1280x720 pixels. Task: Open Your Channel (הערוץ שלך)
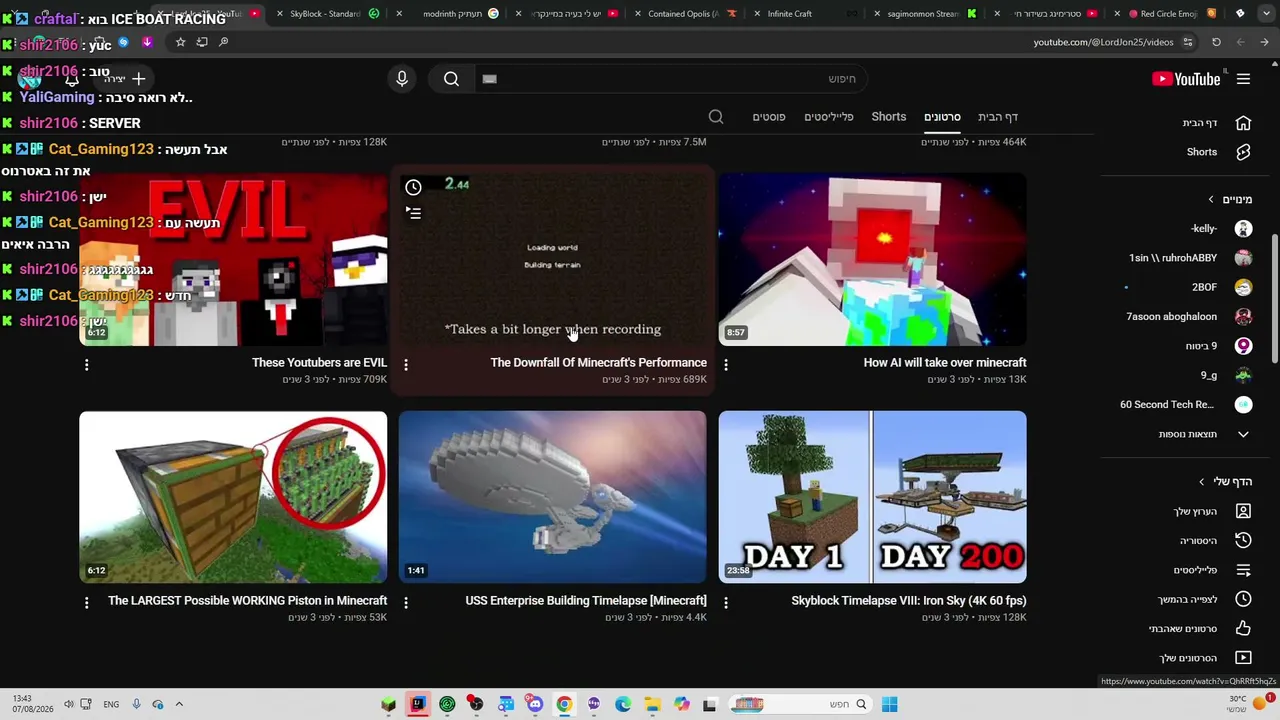coord(1214,511)
